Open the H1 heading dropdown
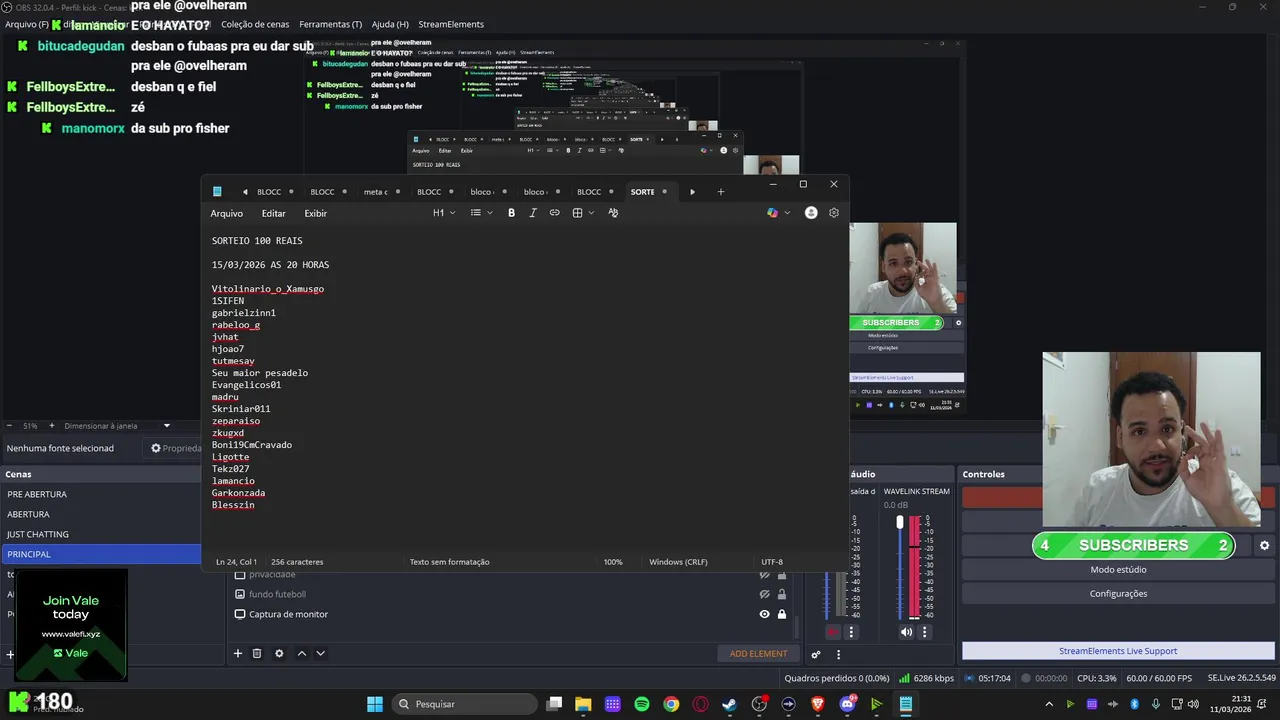The width and height of the screenshot is (1280, 720). pyautogui.click(x=444, y=213)
